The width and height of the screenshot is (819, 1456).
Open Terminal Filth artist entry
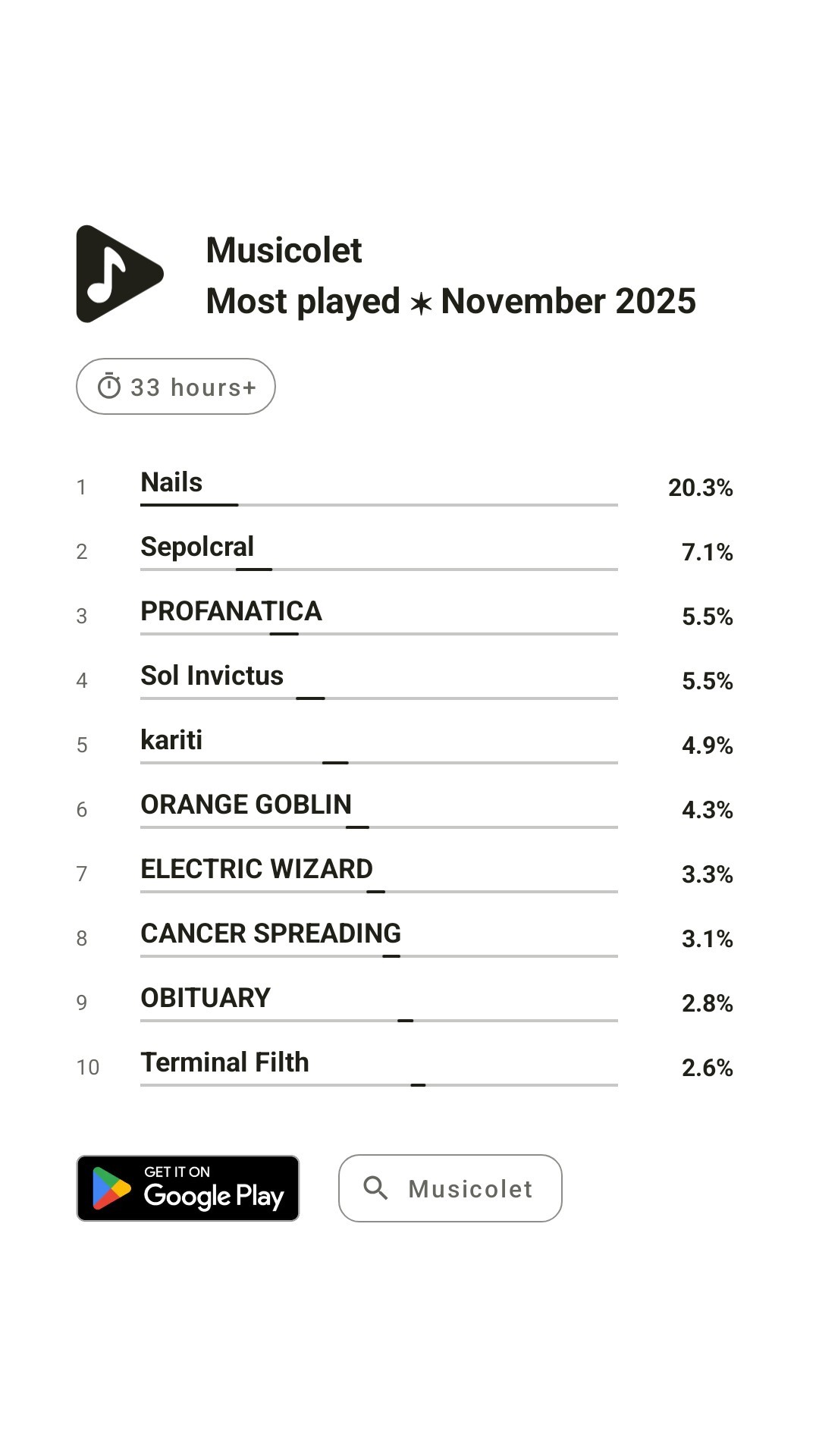coord(225,1062)
